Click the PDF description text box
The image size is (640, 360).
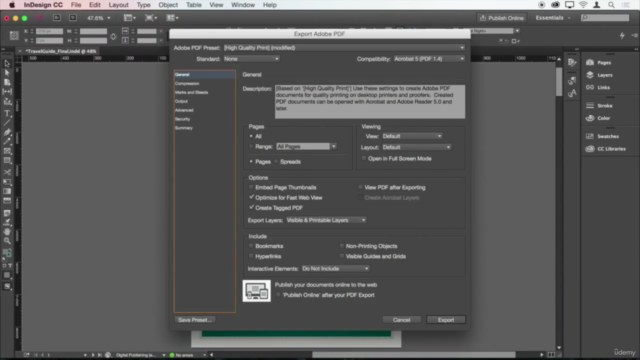[x=370, y=102]
